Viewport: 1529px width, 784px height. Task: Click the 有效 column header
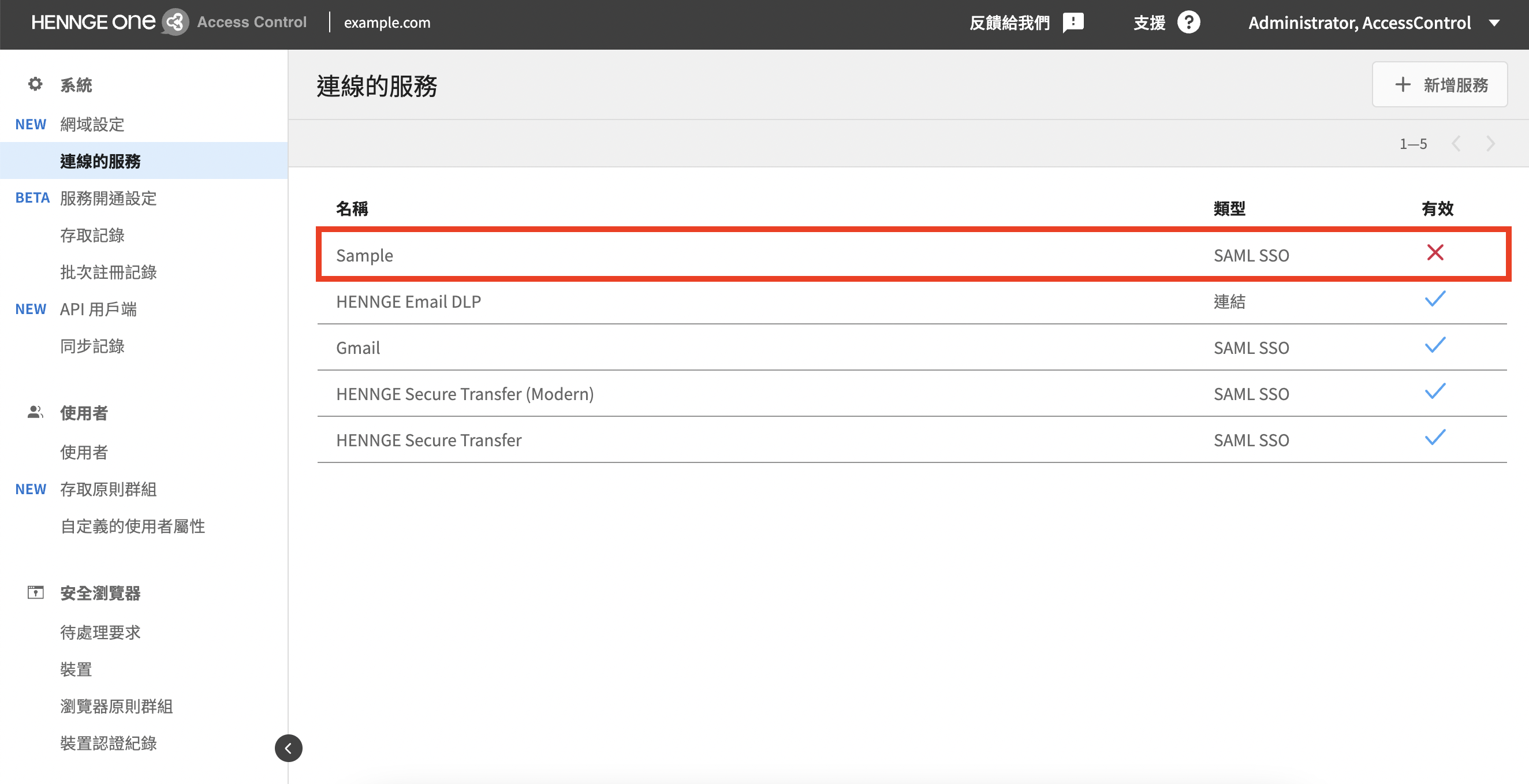(1438, 209)
